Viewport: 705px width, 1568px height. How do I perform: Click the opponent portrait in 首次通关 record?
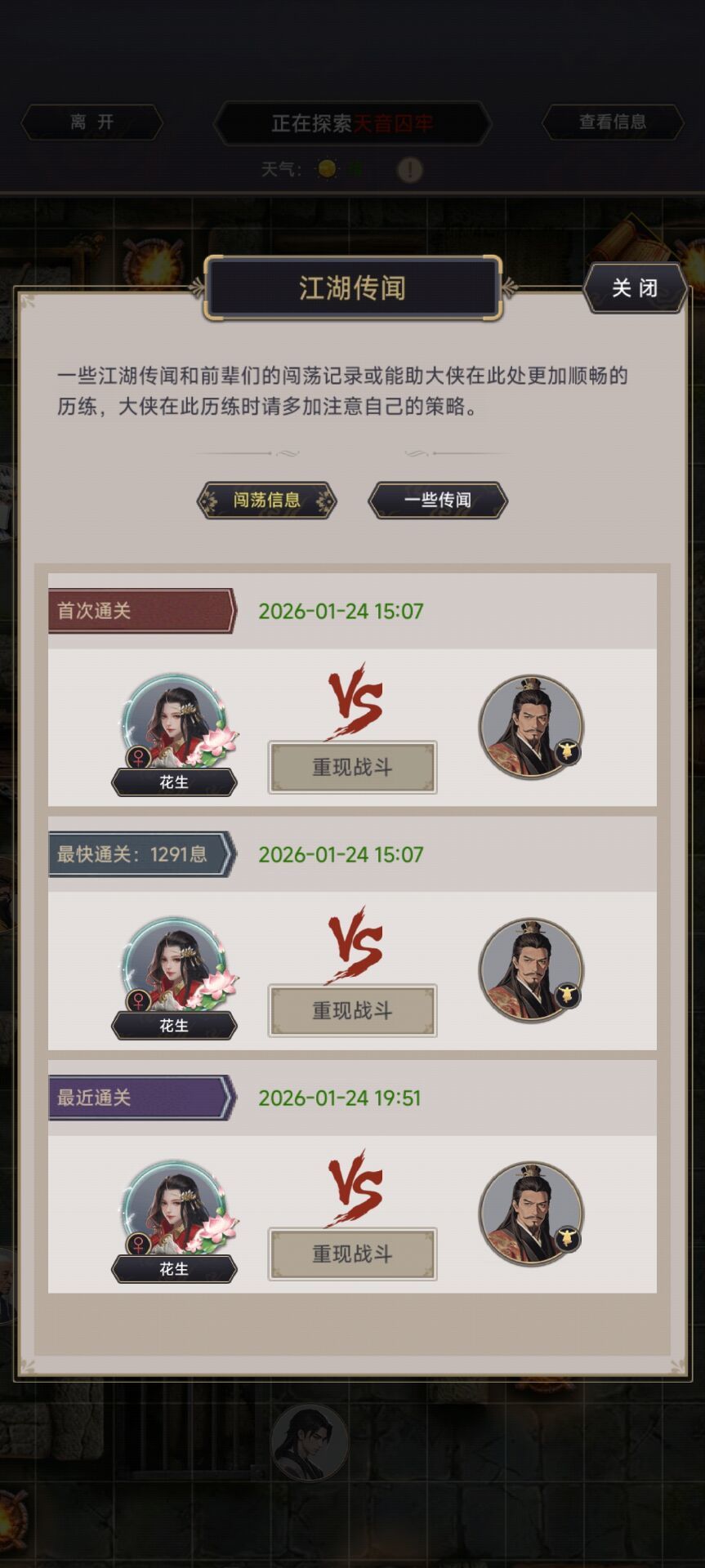pos(532,726)
